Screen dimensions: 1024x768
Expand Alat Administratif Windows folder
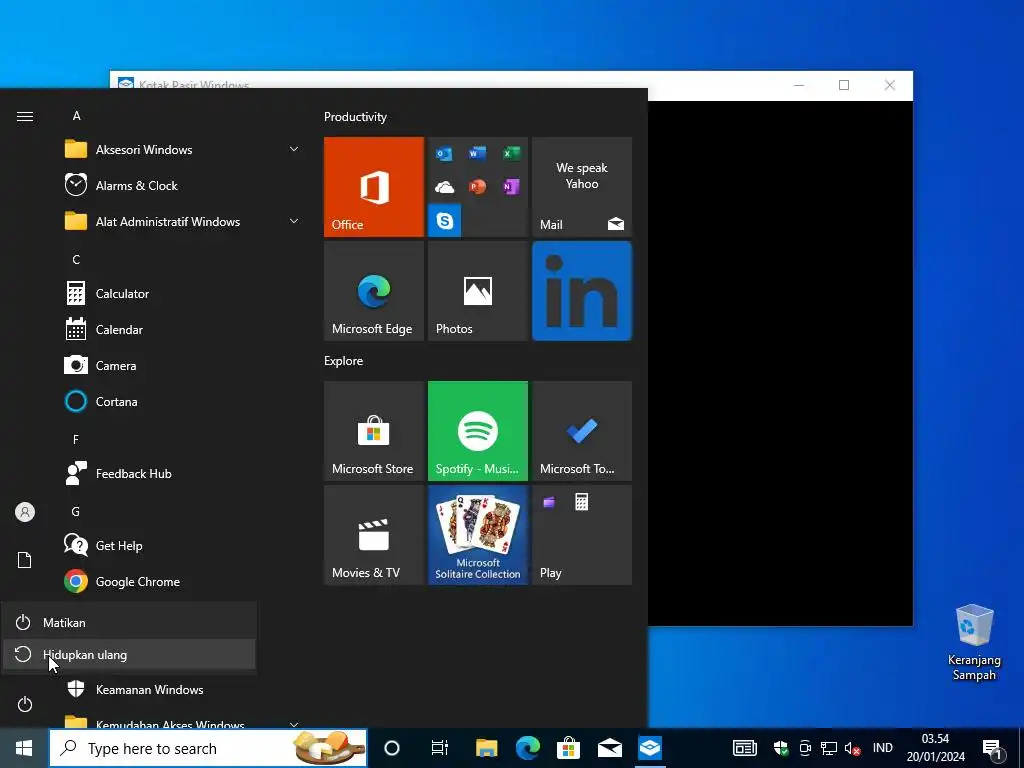[x=183, y=221]
